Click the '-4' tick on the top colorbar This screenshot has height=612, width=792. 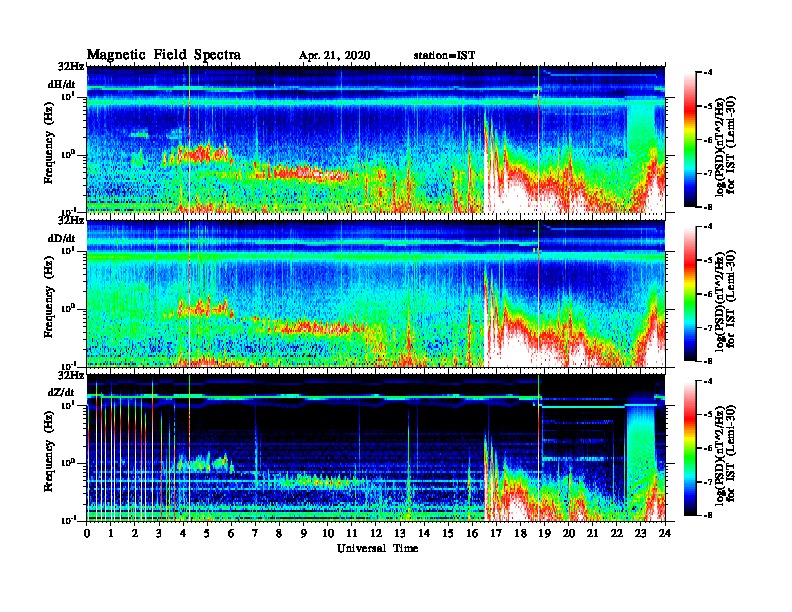pos(709,73)
